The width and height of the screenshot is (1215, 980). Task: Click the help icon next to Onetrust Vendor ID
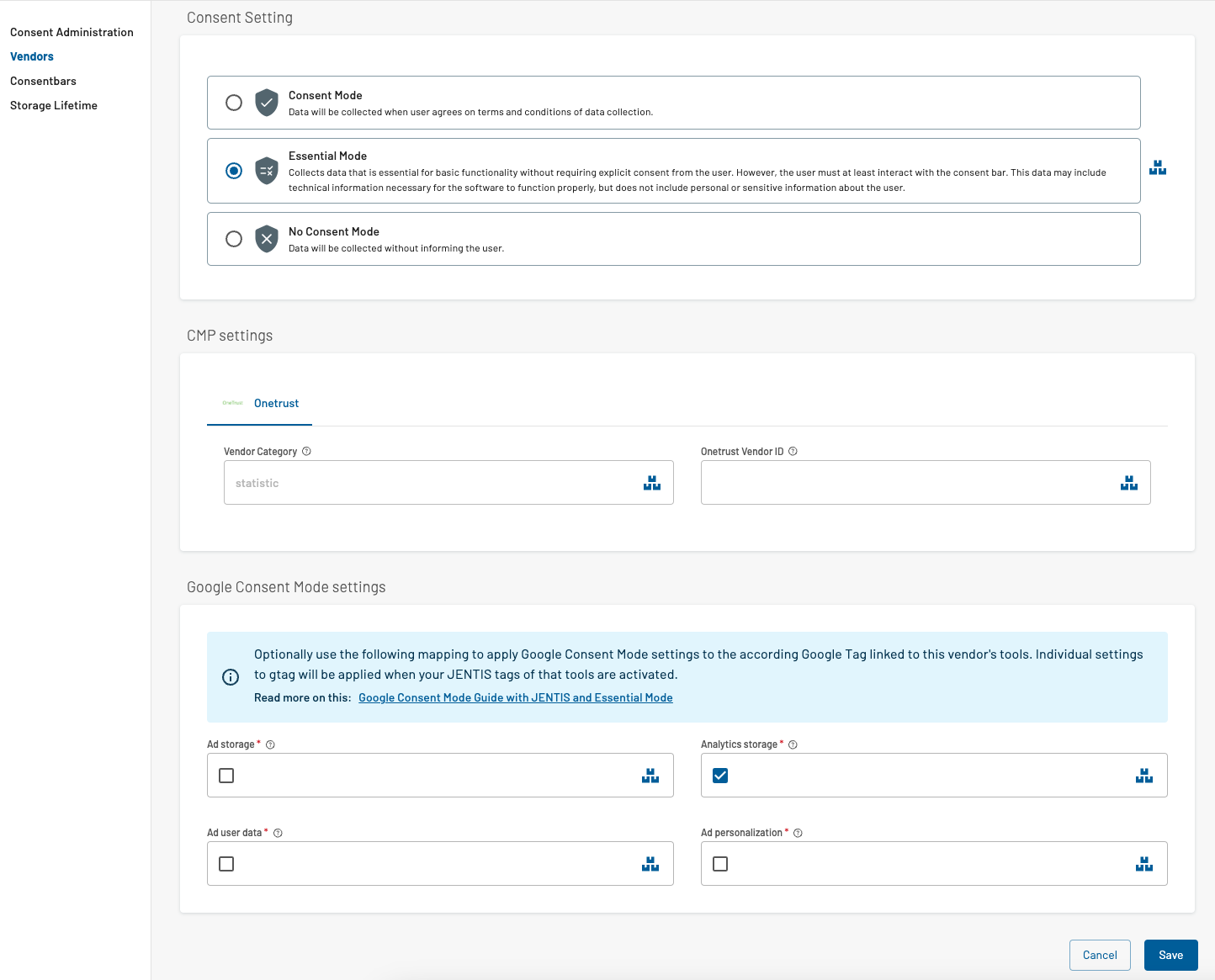pos(793,452)
